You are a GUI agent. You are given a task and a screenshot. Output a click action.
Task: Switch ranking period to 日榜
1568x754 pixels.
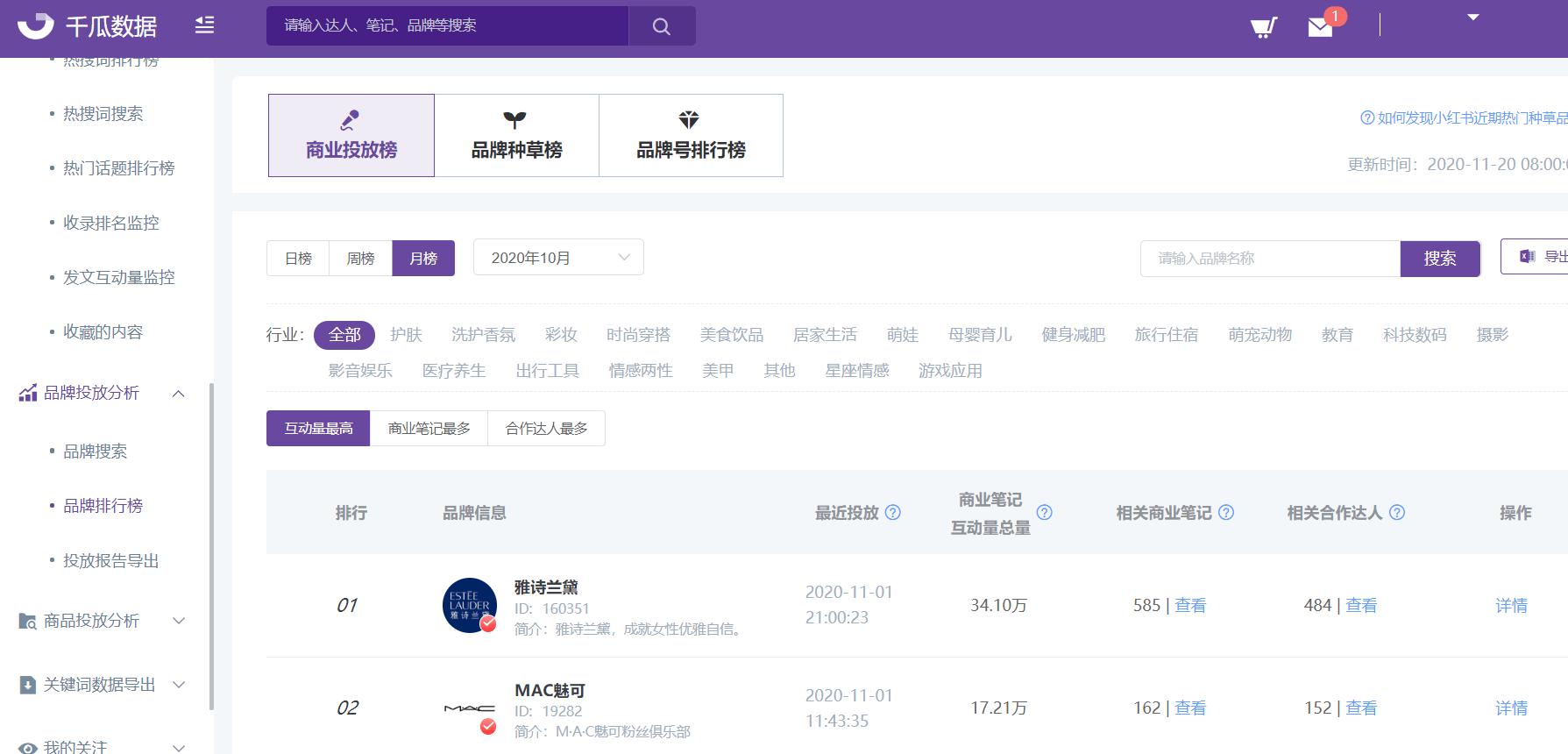(298, 259)
